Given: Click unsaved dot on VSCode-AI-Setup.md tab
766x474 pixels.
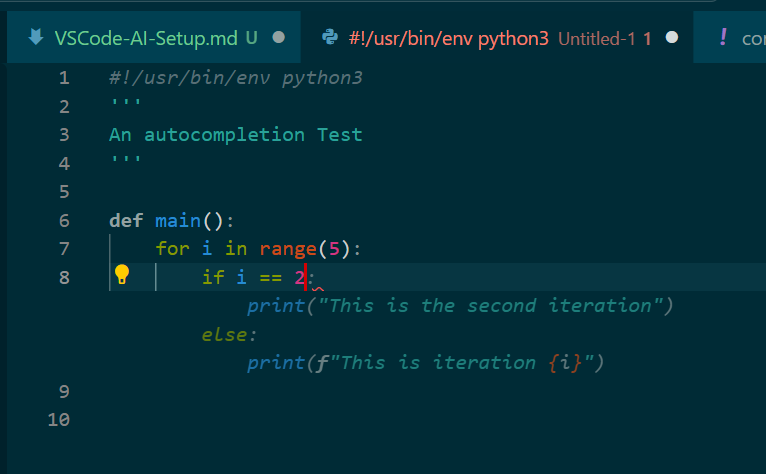Looking at the screenshot, I should (x=279, y=38).
